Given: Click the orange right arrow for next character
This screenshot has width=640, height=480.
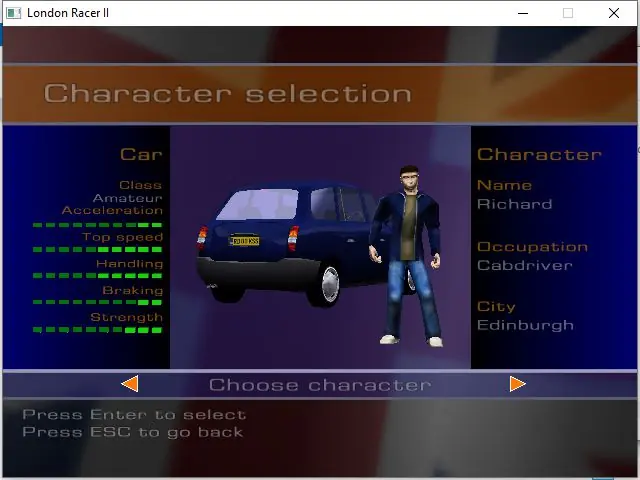Looking at the screenshot, I should (x=518, y=384).
